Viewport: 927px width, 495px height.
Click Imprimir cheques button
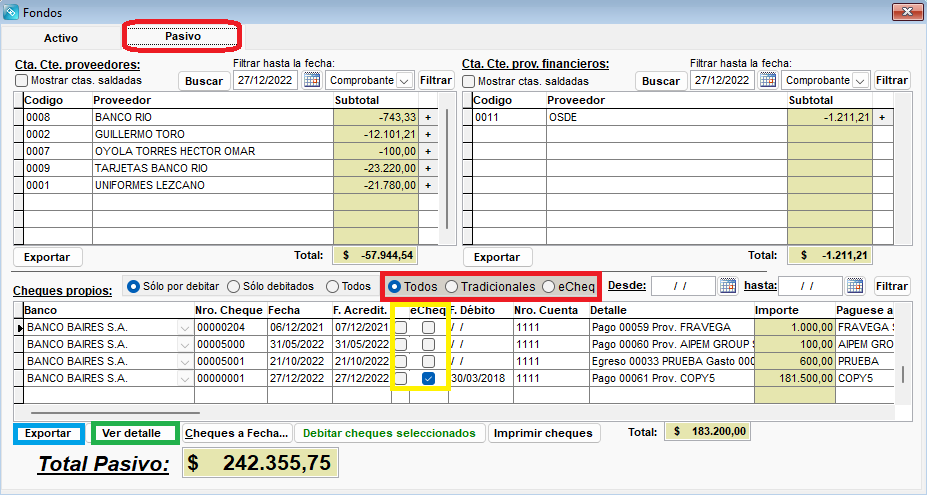click(x=543, y=433)
